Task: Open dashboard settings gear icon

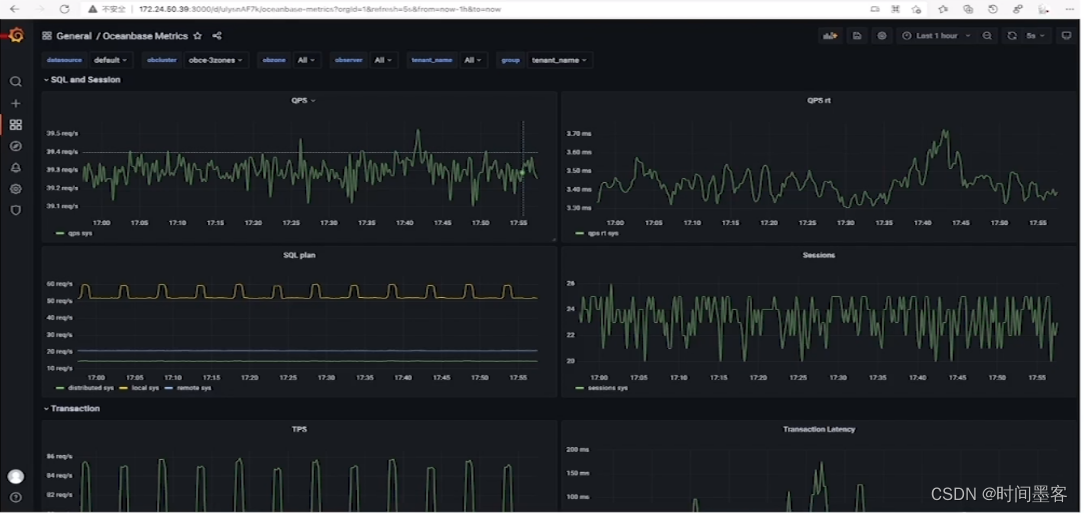Action: (881, 36)
